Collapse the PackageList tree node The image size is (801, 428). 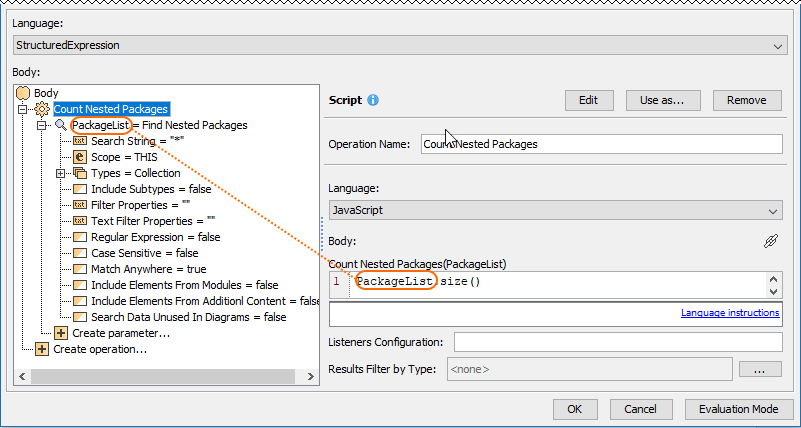tap(42, 125)
